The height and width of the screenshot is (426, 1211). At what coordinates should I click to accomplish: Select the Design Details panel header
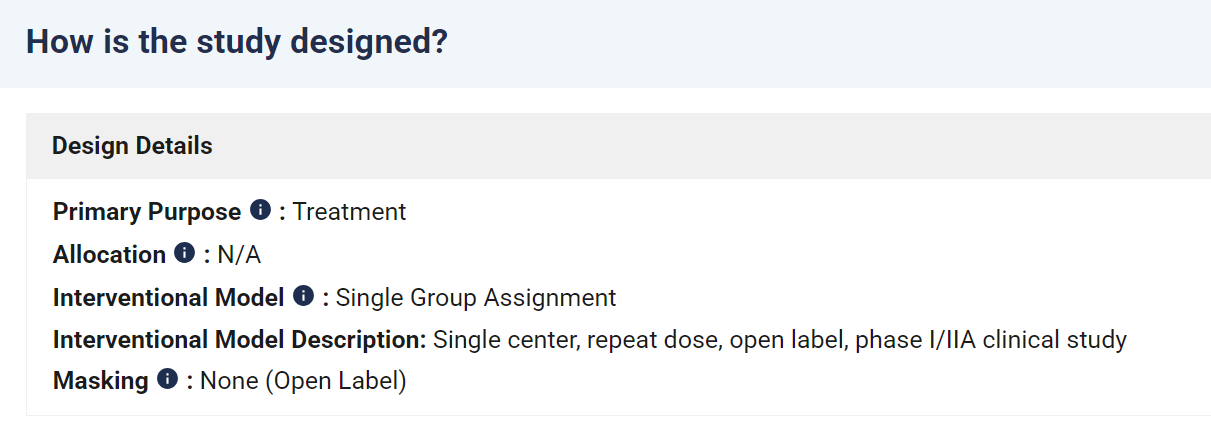point(618,146)
